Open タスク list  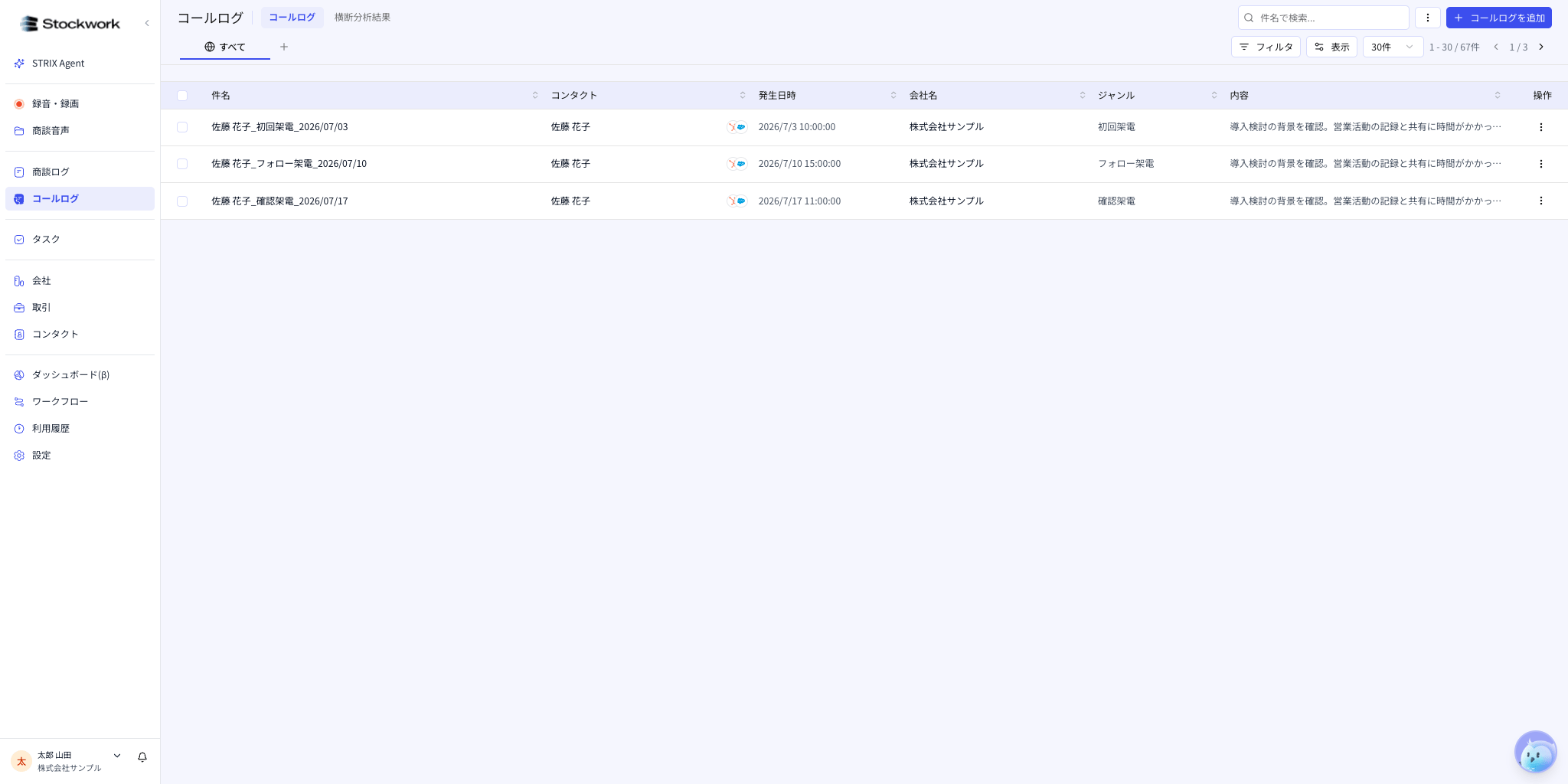pos(80,239)
